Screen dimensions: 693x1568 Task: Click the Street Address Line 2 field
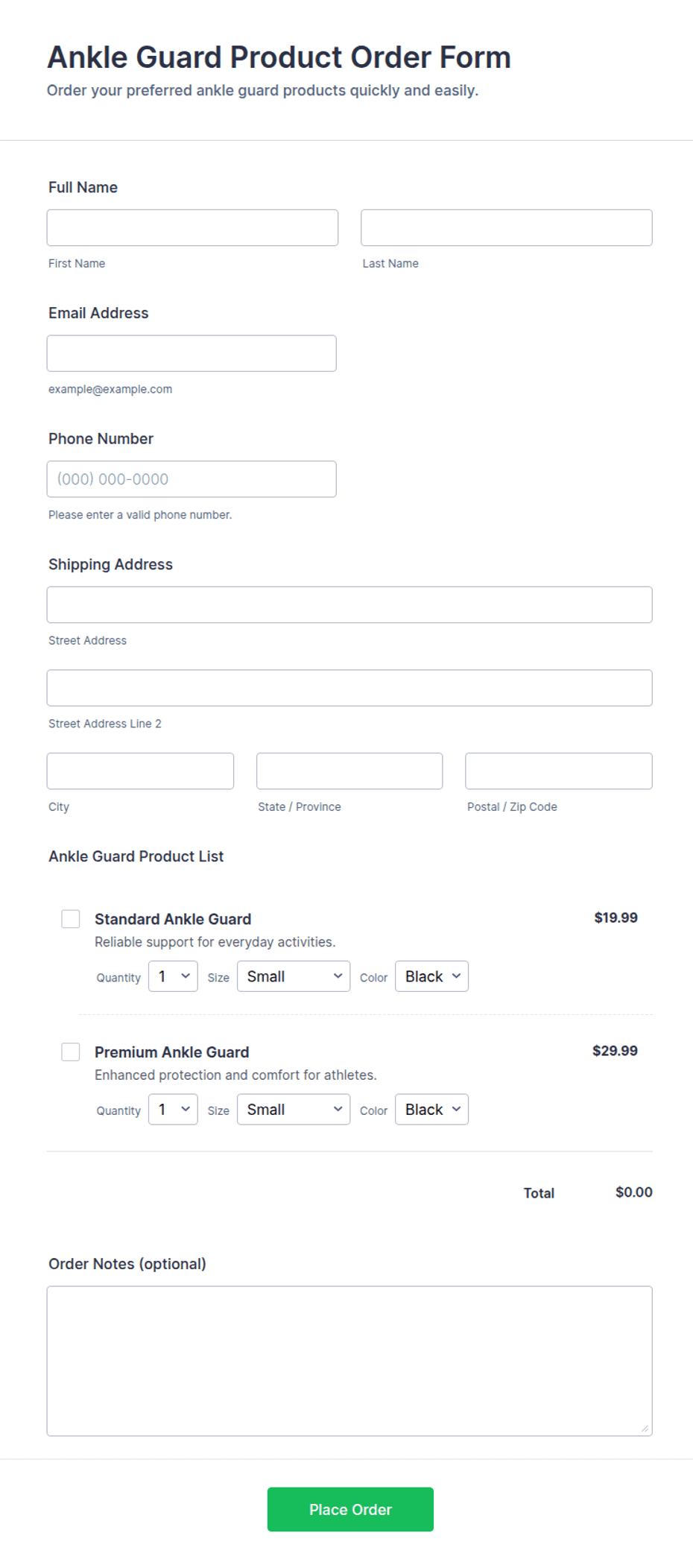coord(349,688)
